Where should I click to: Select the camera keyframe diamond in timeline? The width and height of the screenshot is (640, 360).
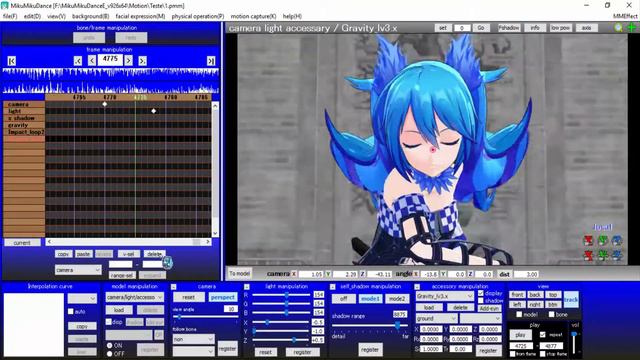pyautogui.click(x=105, y=104)
